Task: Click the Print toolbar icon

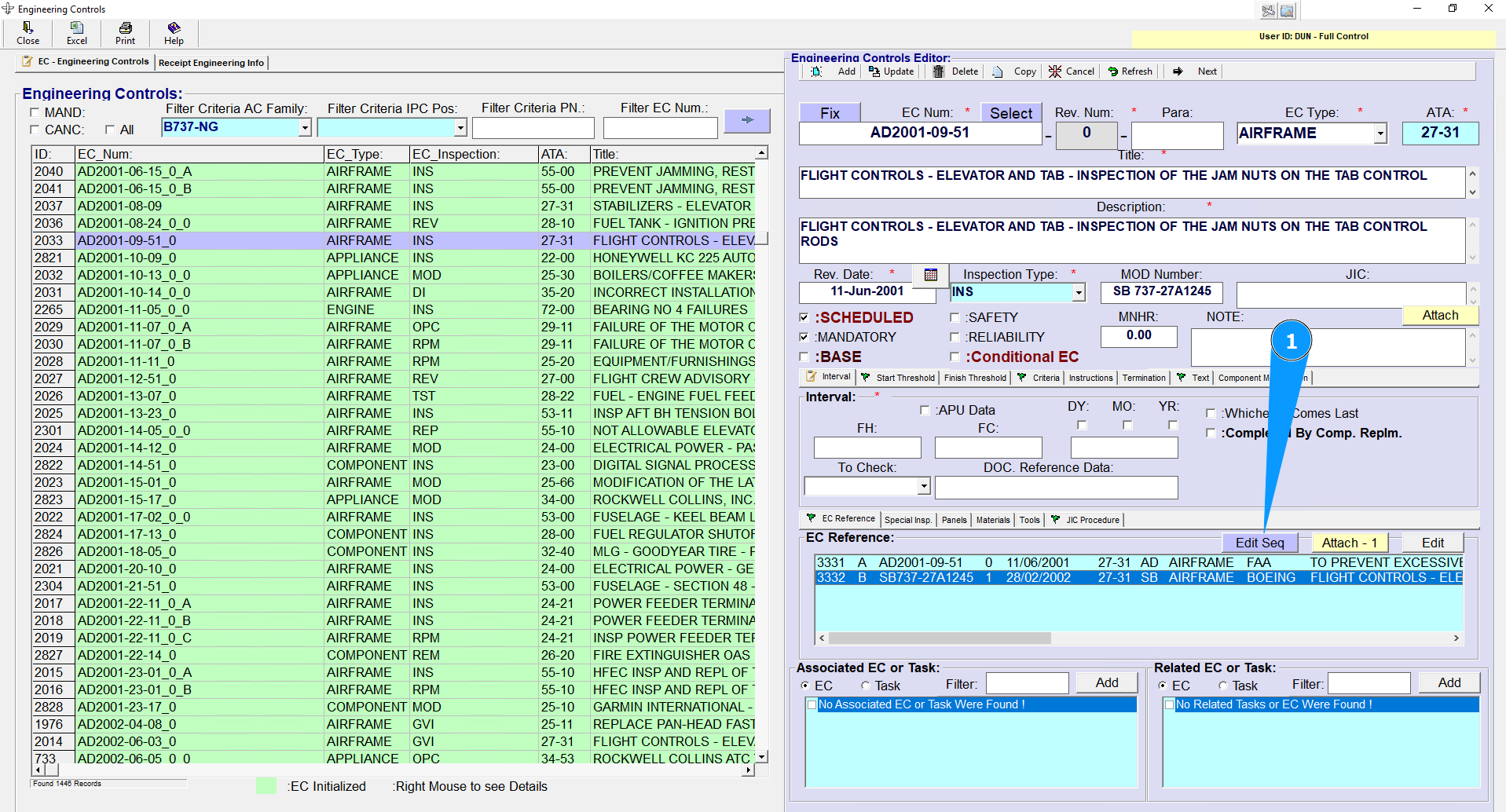Action: coord(125,29)
